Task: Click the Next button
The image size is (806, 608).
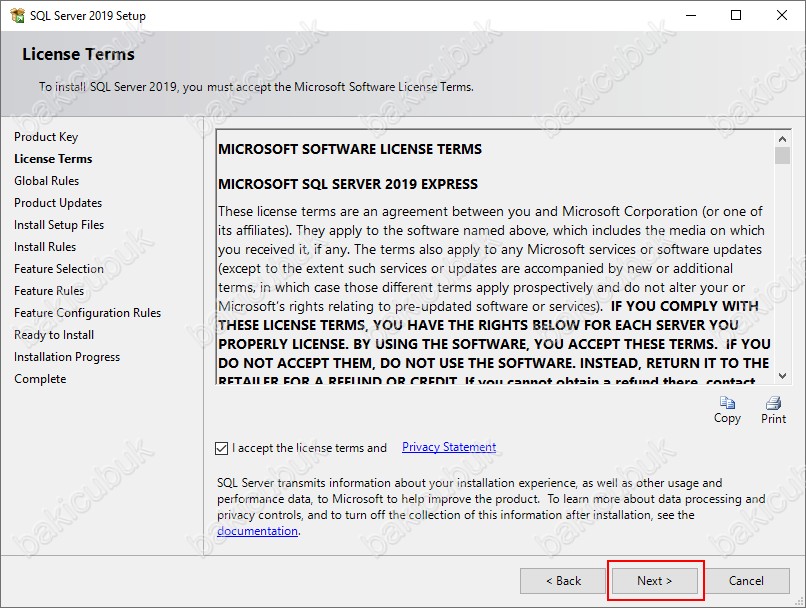Action: pos(654,581)
